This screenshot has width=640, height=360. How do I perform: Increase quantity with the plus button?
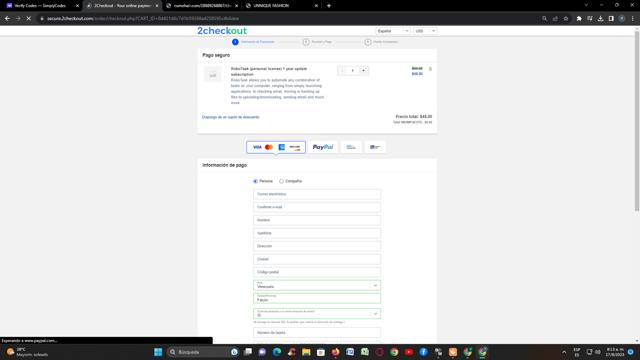click(363, 71)
